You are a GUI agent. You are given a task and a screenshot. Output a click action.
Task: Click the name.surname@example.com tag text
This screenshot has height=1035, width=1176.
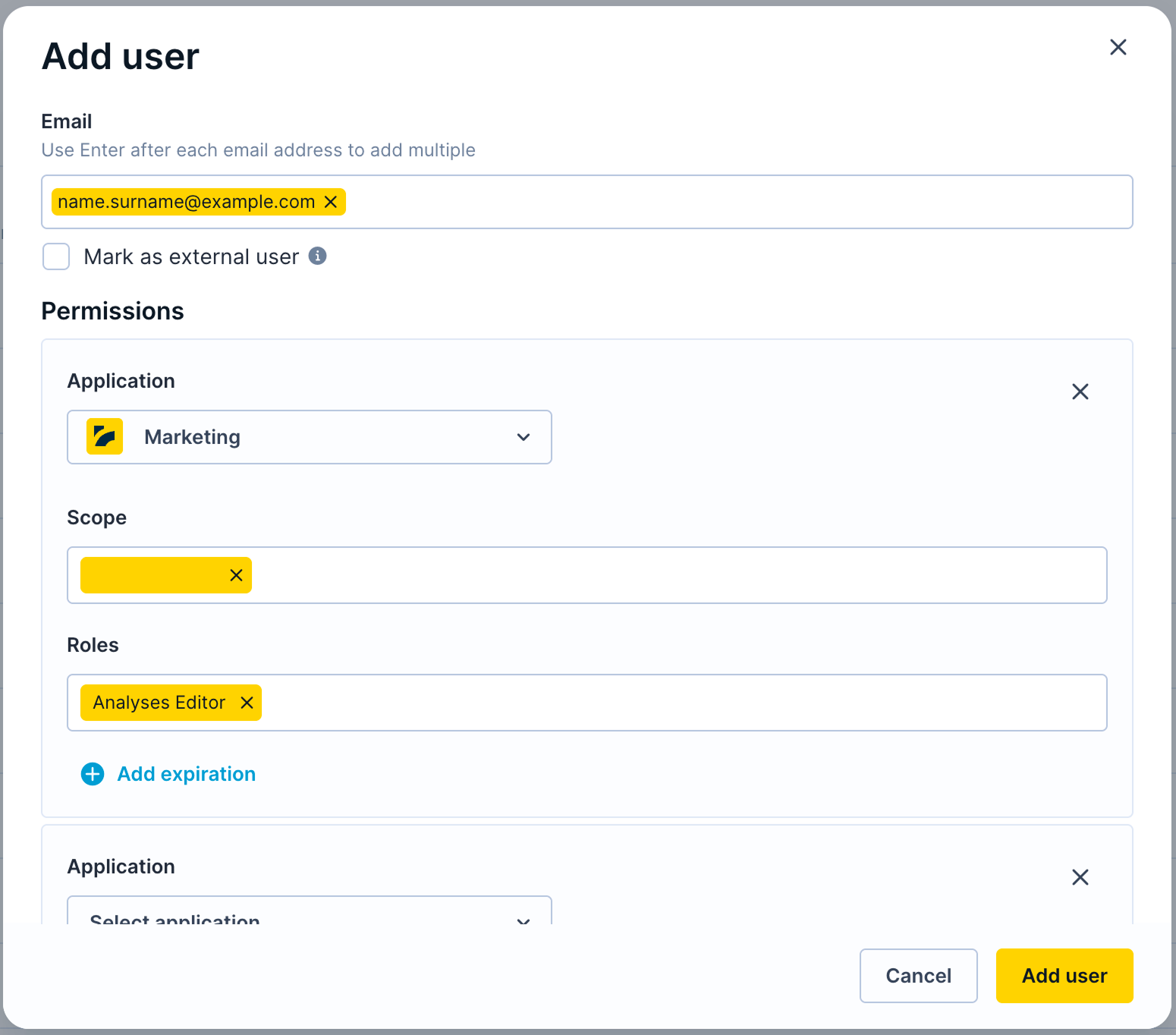186,202
